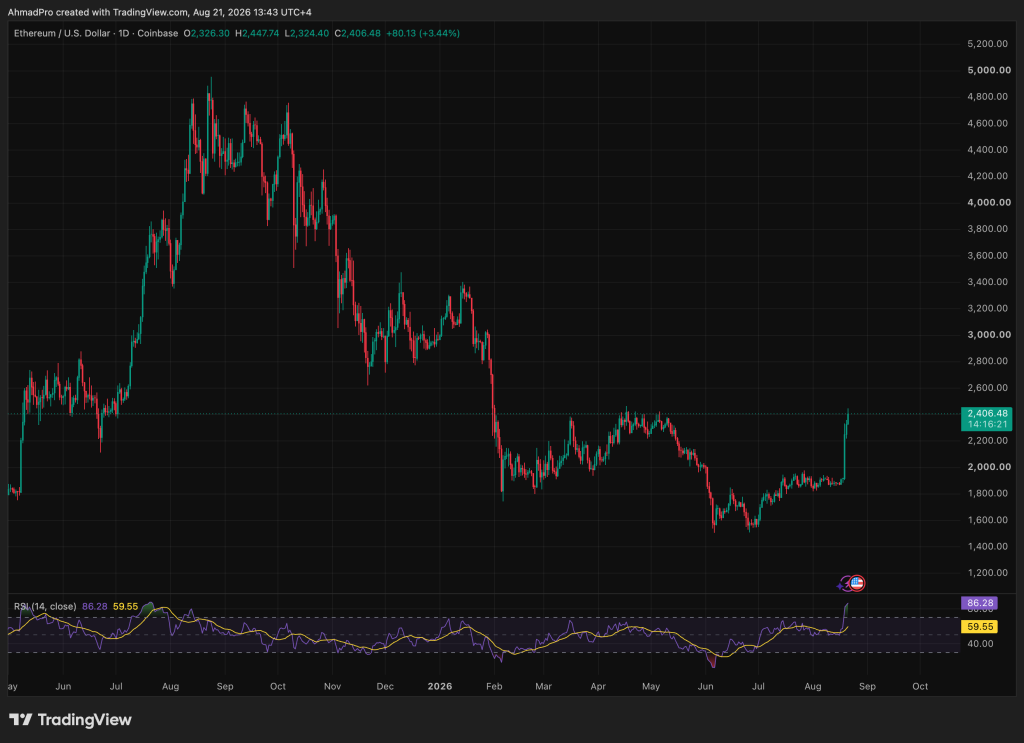Screen dimensions: 1024x743
Task: Click the bar countdown timer 14:16:21
Action: pyautogui.click(x=987, y=424)
